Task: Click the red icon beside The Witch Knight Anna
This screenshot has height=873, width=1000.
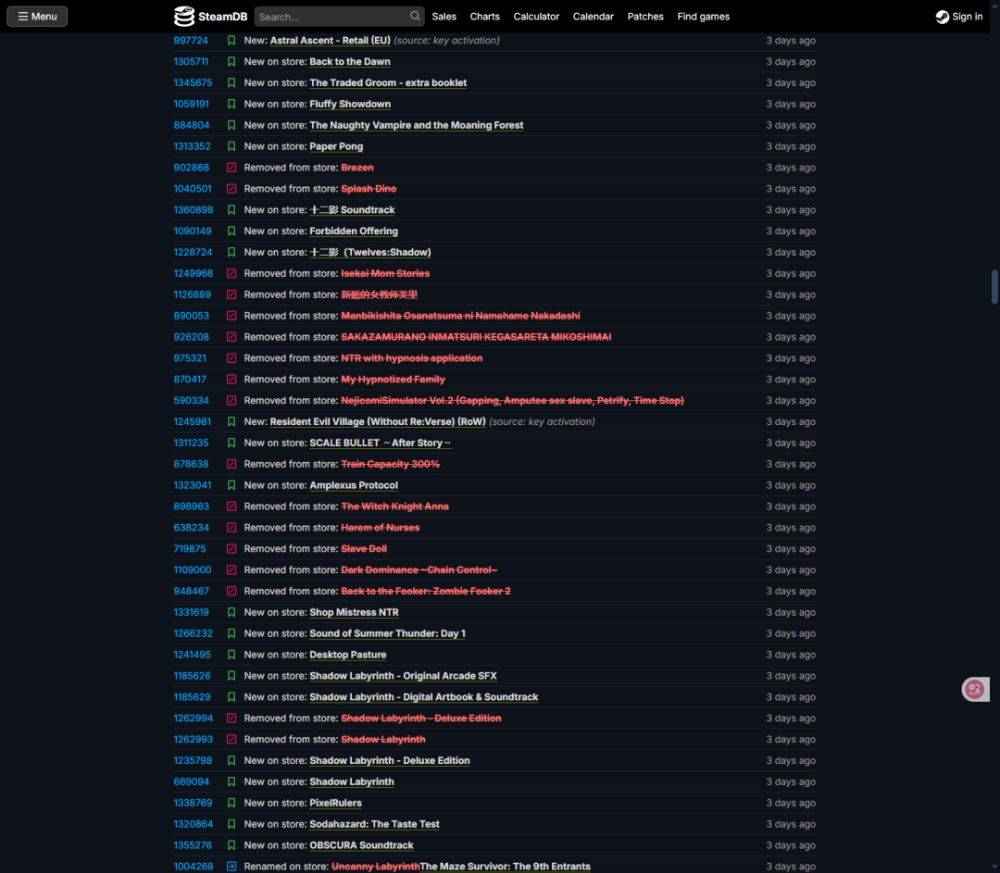Action: click(x=232, y=506)
